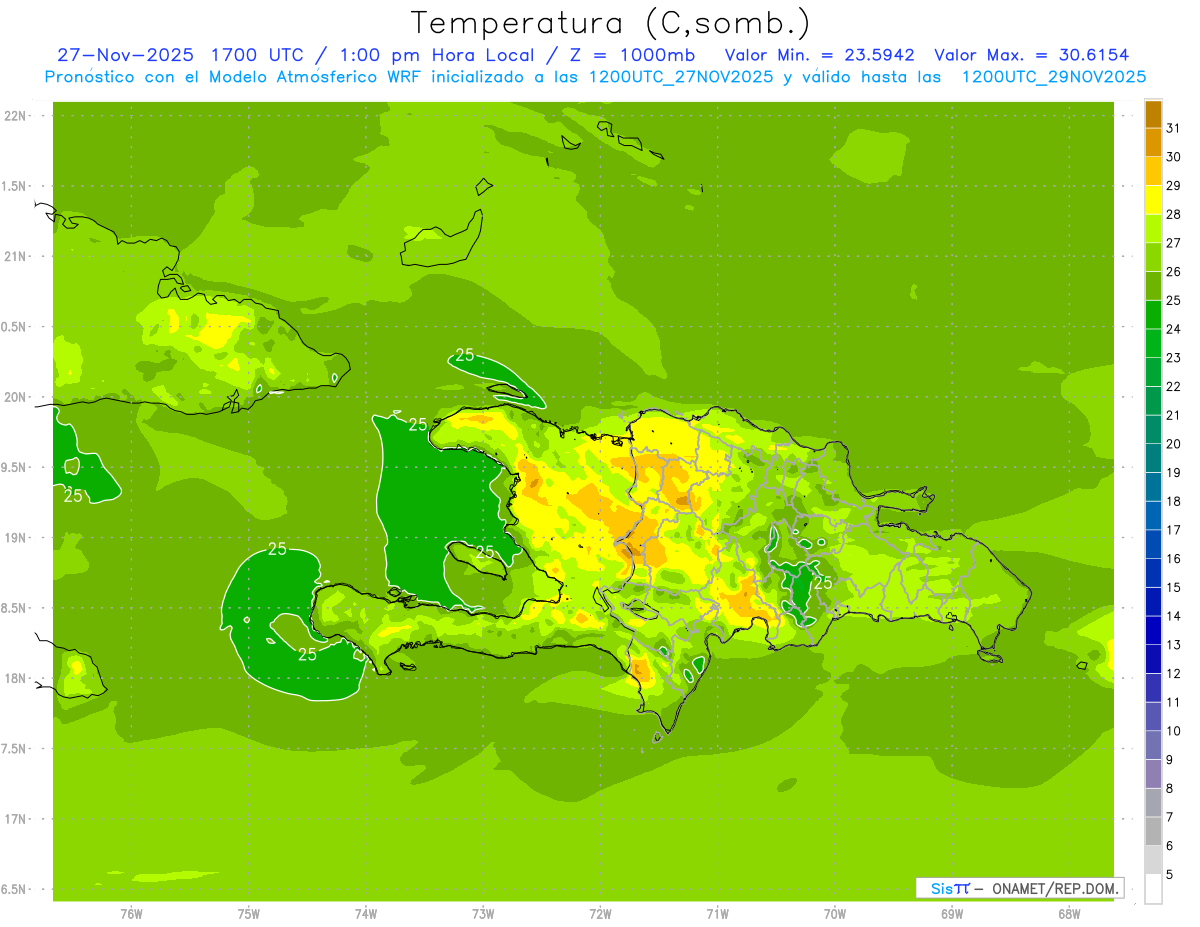Click the 25 contour label inside the Dominican Republic

pyautogui.click(x=824, y=583)
